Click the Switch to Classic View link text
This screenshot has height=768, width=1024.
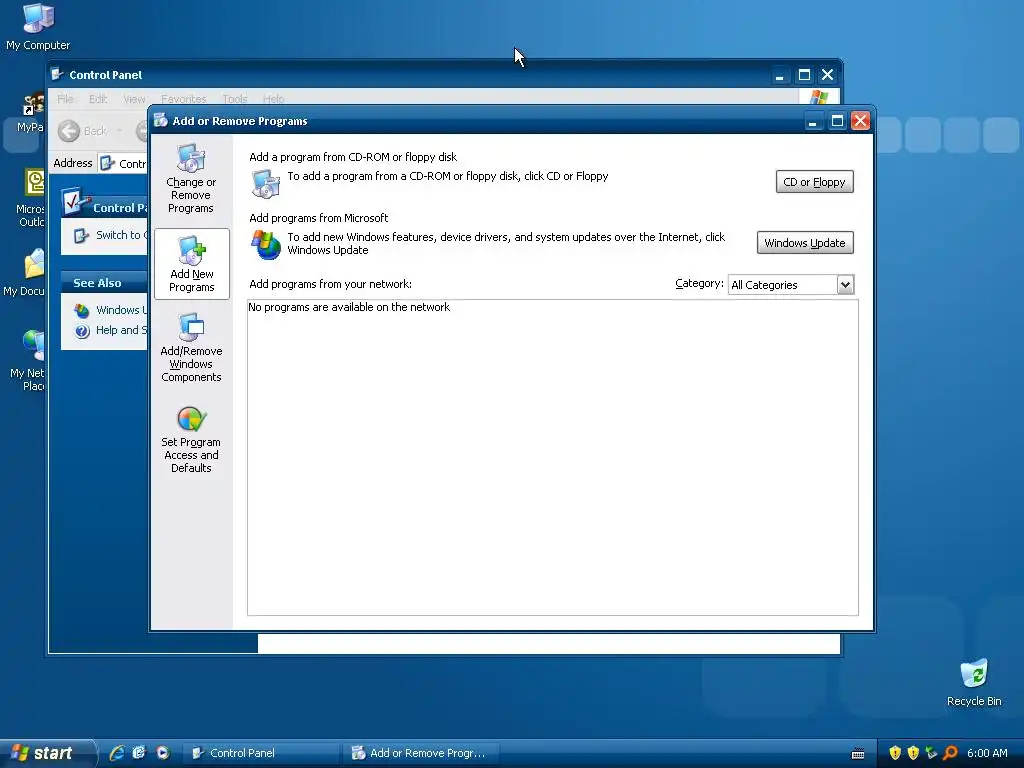121,235
